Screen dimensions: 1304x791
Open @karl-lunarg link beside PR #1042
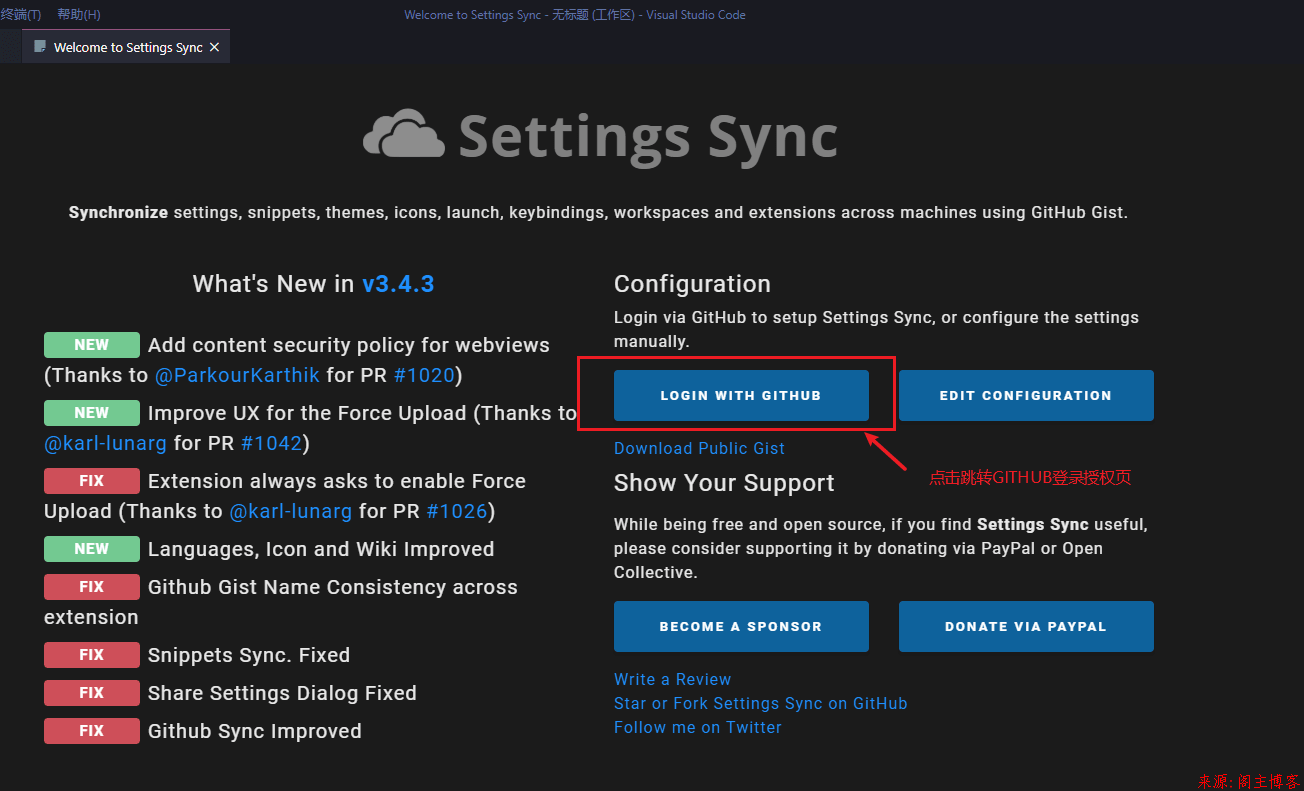(106, 443)
